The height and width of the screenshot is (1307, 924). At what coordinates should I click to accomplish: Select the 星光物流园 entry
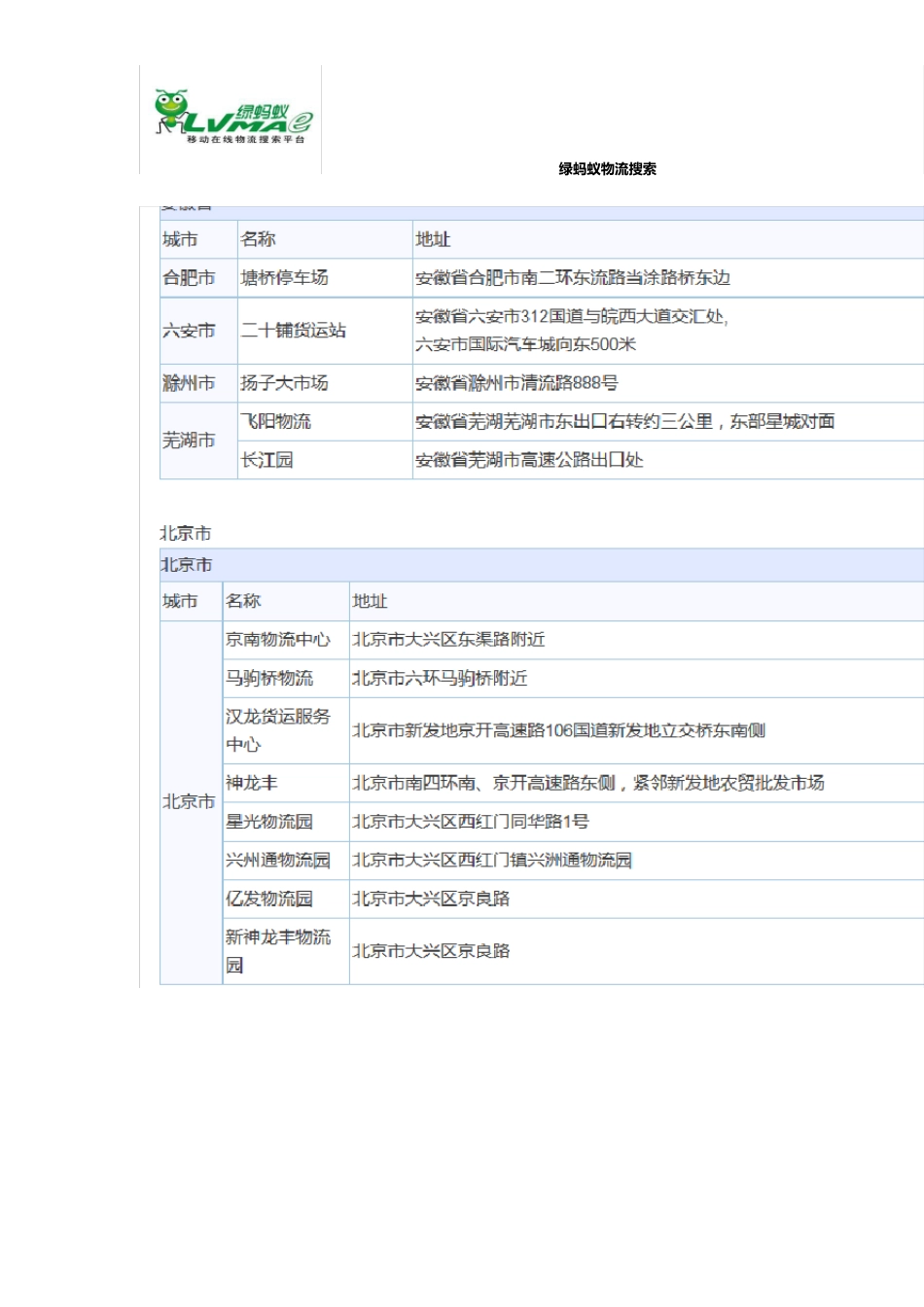point(268,822)
